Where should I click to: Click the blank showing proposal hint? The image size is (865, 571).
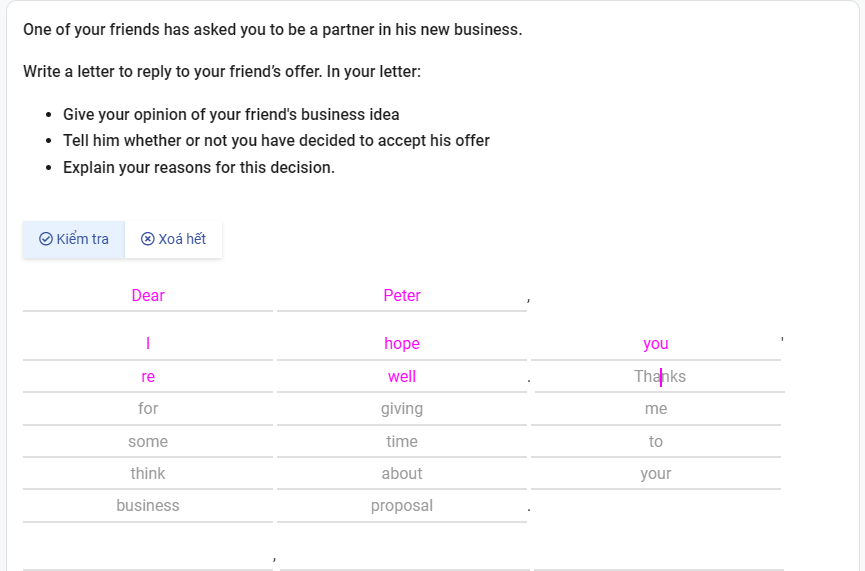[x=402, y=506]
